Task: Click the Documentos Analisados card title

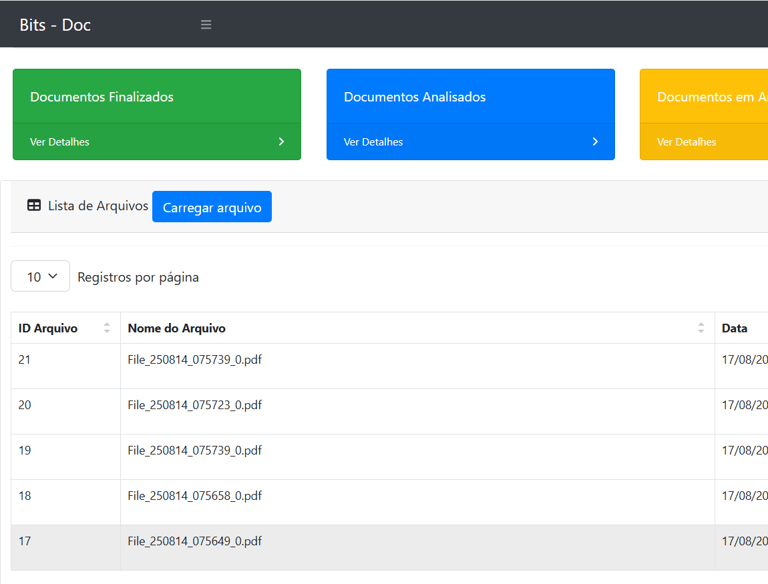Action: (415, 97)
